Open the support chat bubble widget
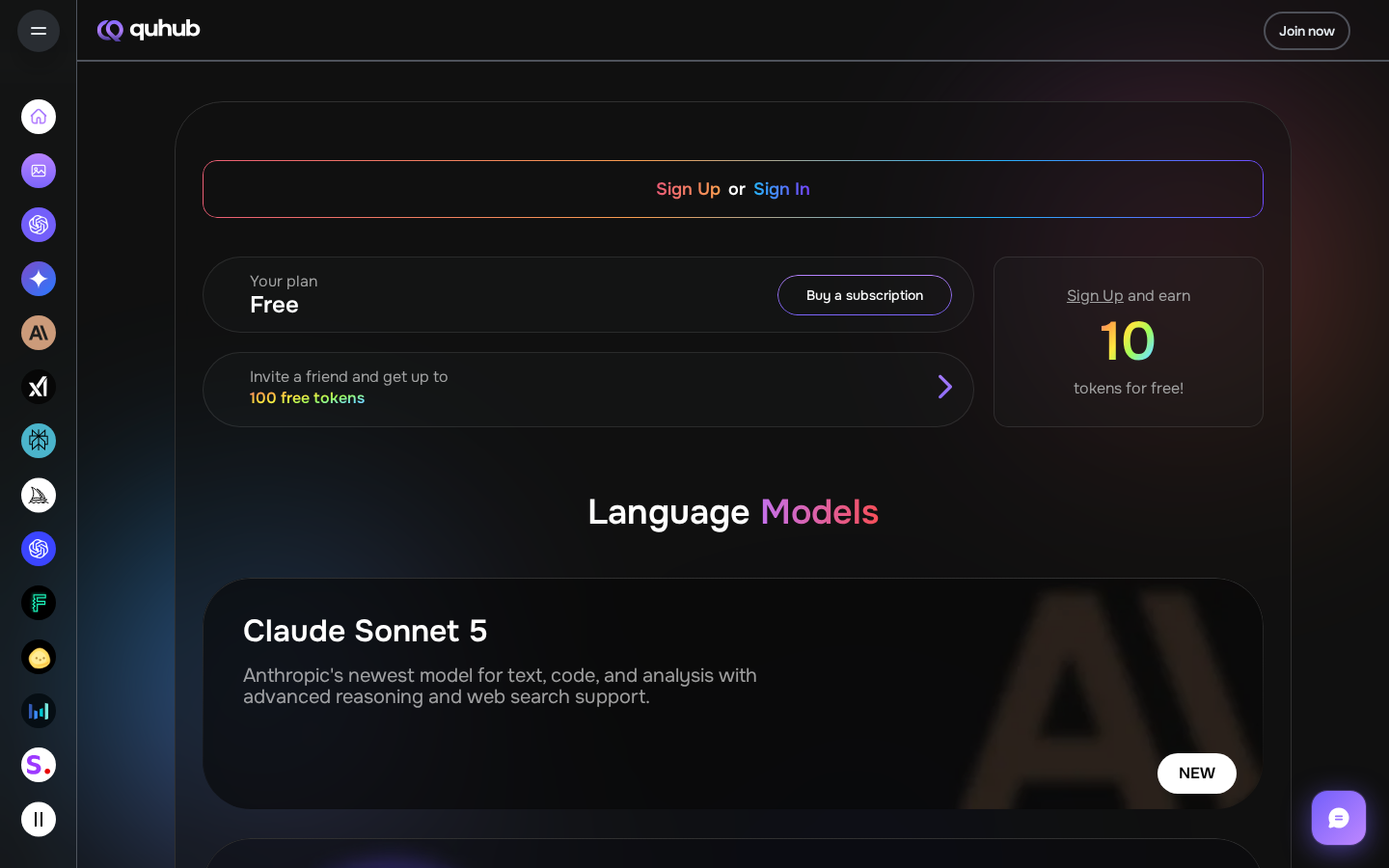This screenshot has height=868, width=1389. pos(1339,818)
